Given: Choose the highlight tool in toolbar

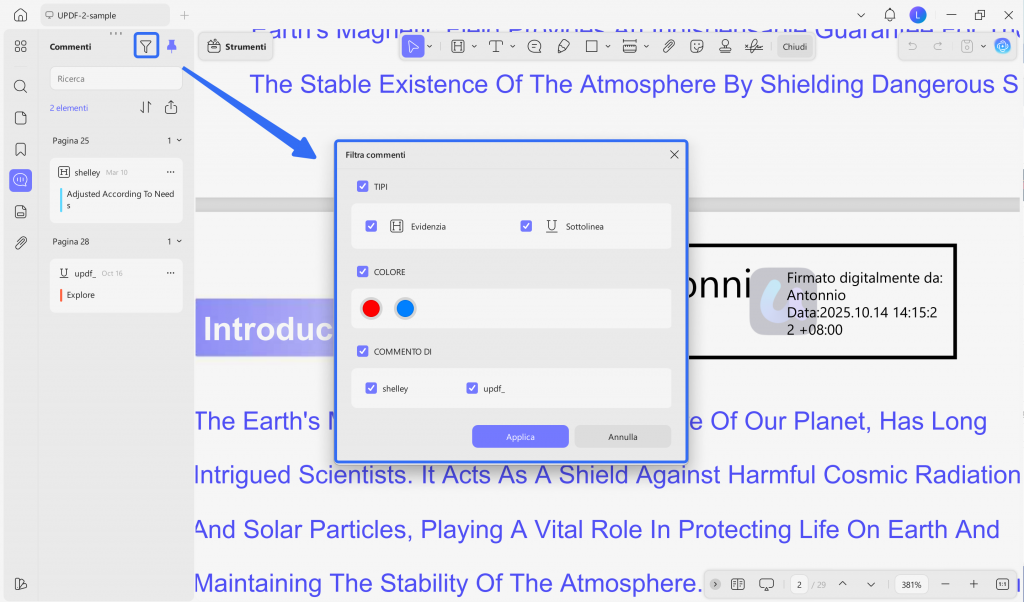Looking at the screenshot, I should [458, 46].
